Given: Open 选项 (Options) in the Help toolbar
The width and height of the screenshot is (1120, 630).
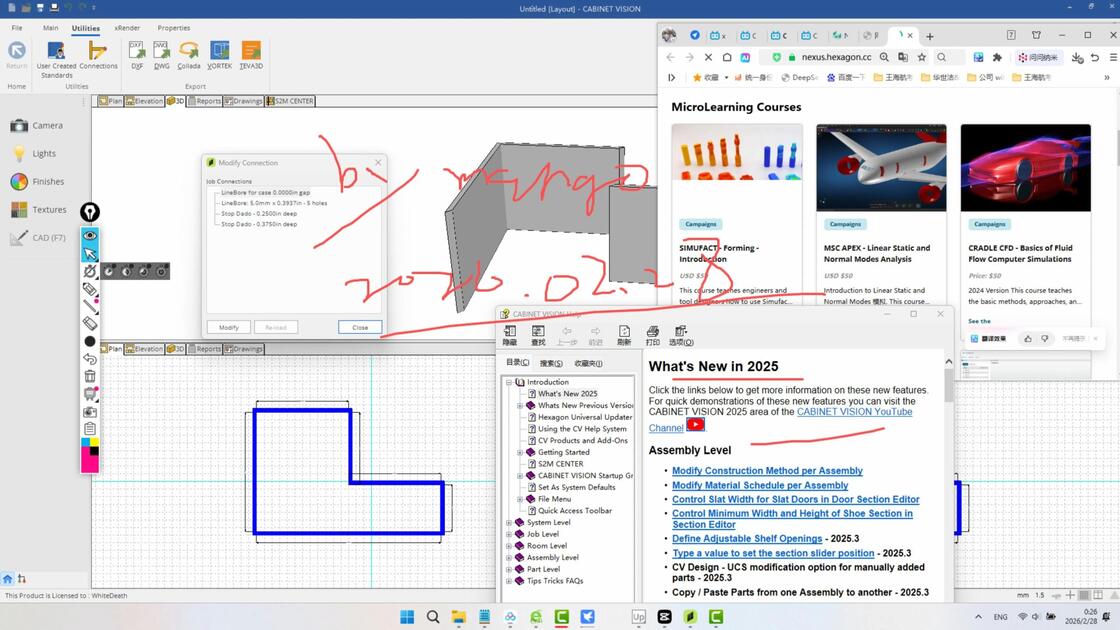Looking at the screenshot, I should (x=681, y=336).
